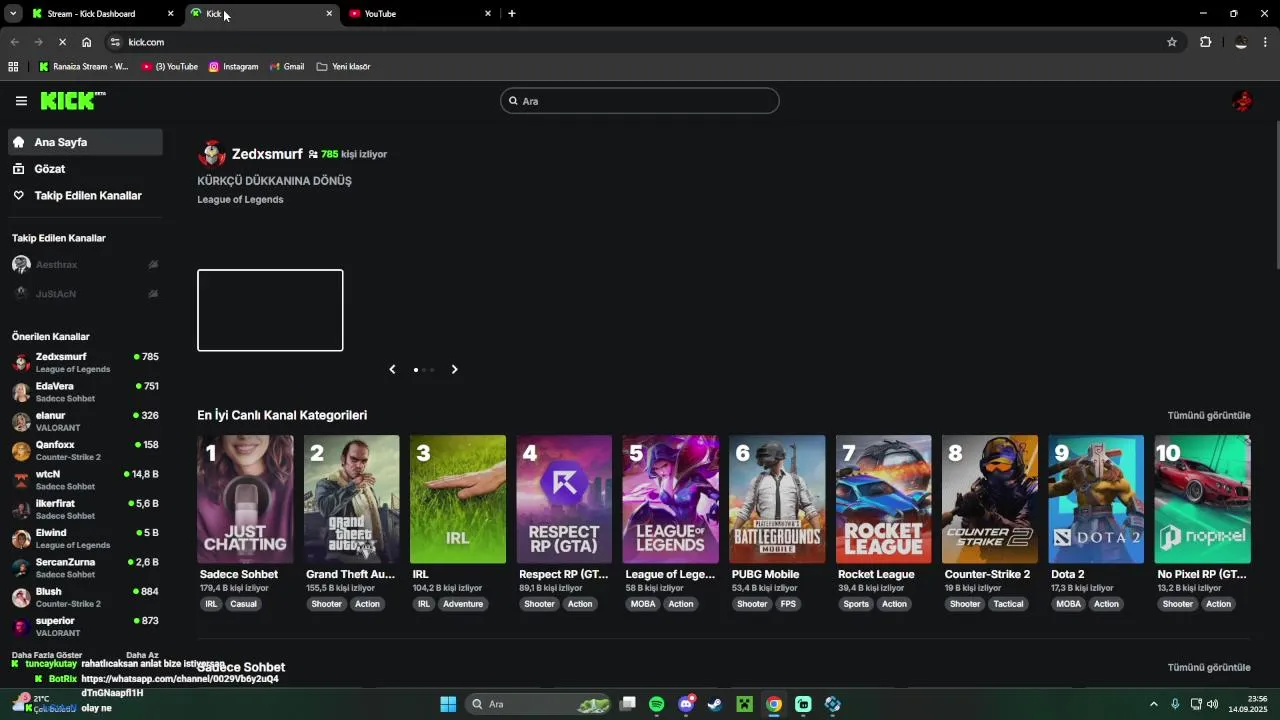
Task: Expand Daha Fazla Göster channels
Action: [x=47, y=655]
